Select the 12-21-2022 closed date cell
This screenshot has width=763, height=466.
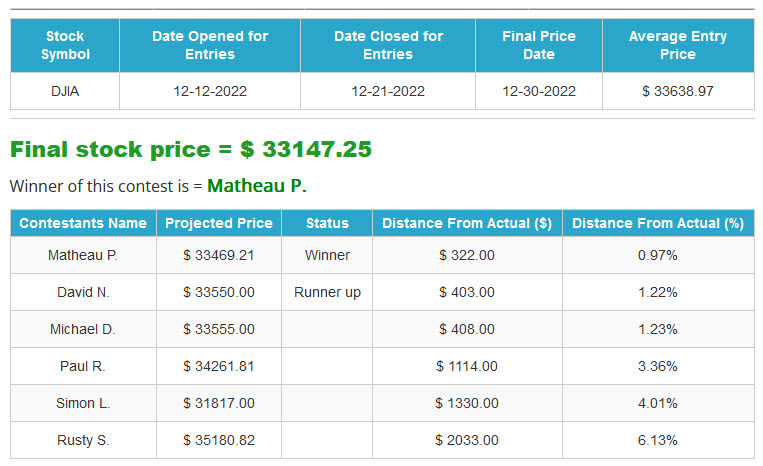[x=388, y=91]
